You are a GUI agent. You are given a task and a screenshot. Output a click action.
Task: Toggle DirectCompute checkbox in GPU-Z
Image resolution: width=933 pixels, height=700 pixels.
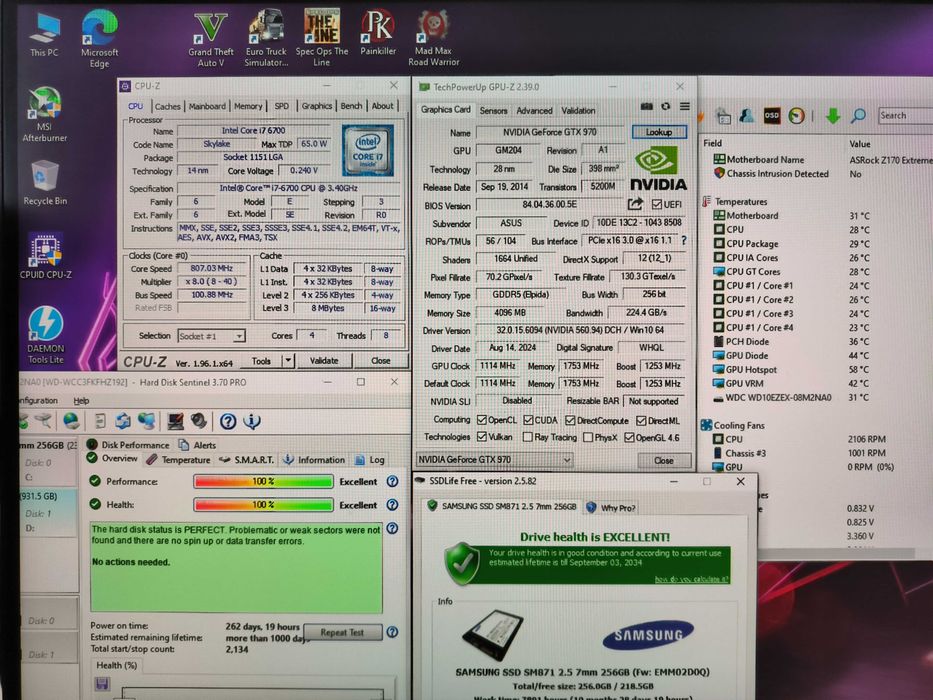tap(570, 420)
